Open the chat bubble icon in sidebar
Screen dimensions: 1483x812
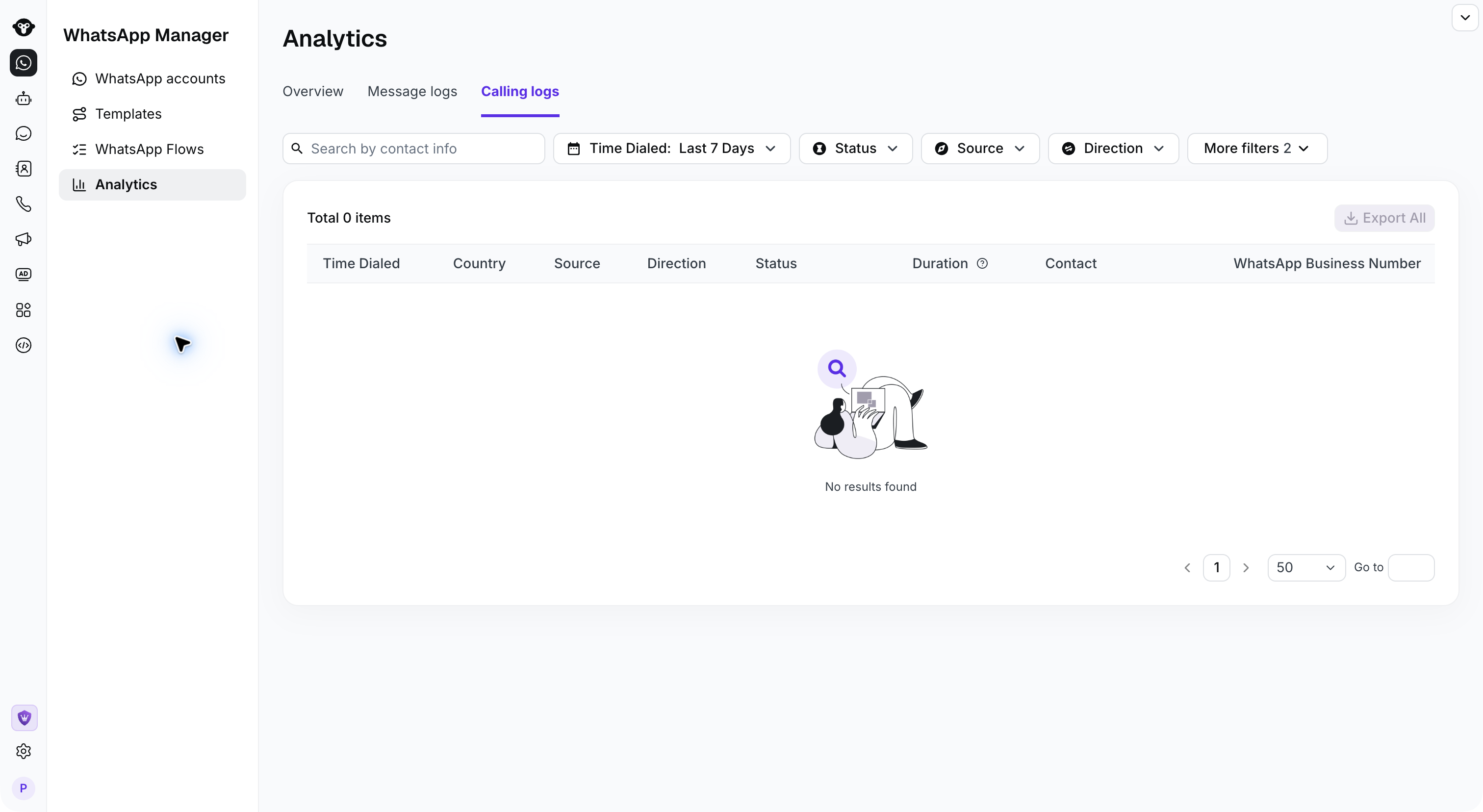tap(24, 133)
